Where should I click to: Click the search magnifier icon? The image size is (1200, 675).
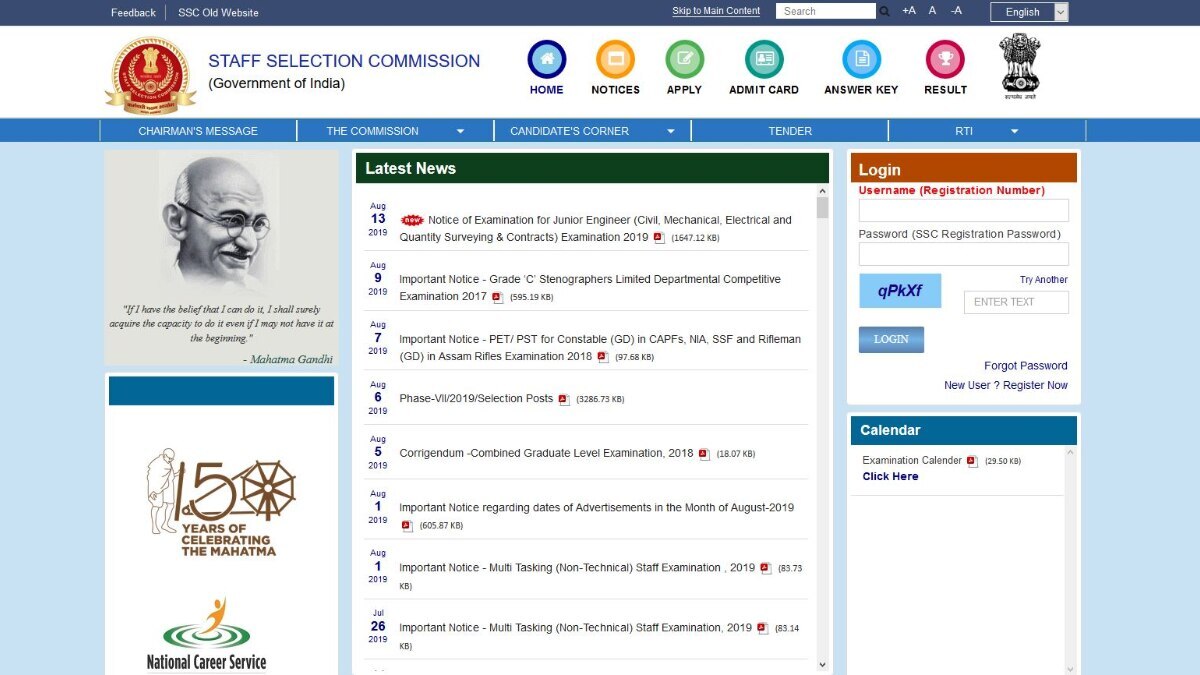(x=885, y=12)
